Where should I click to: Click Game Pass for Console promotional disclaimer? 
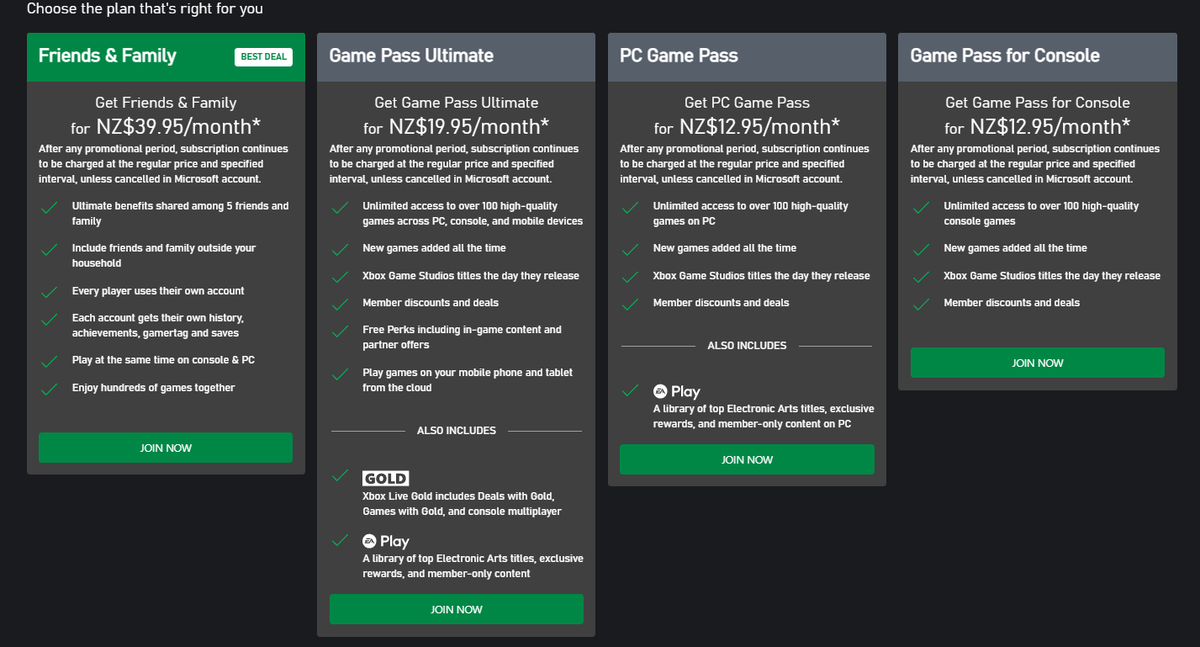(1035, 164)
